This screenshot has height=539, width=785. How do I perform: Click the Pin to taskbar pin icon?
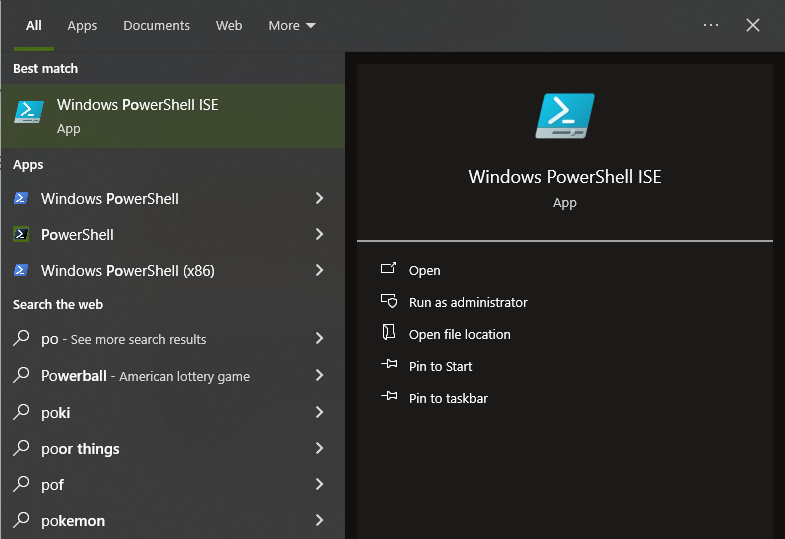click(x=389, y=396)
